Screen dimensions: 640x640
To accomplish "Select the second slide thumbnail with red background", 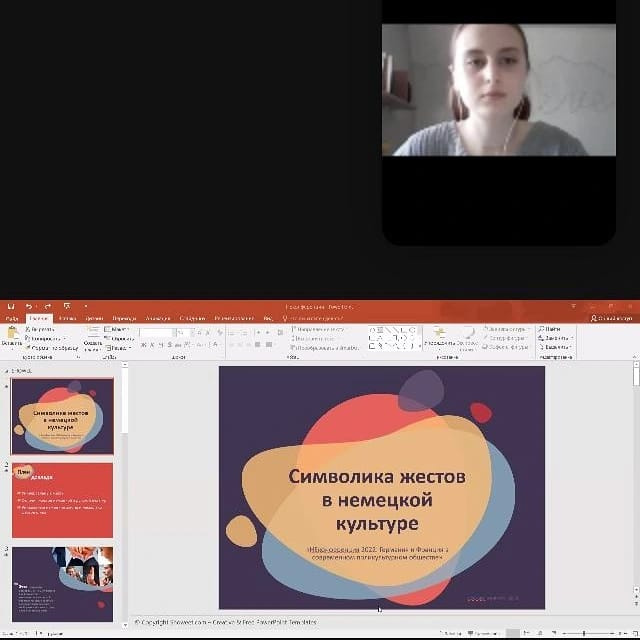I will tap(62, 500).
